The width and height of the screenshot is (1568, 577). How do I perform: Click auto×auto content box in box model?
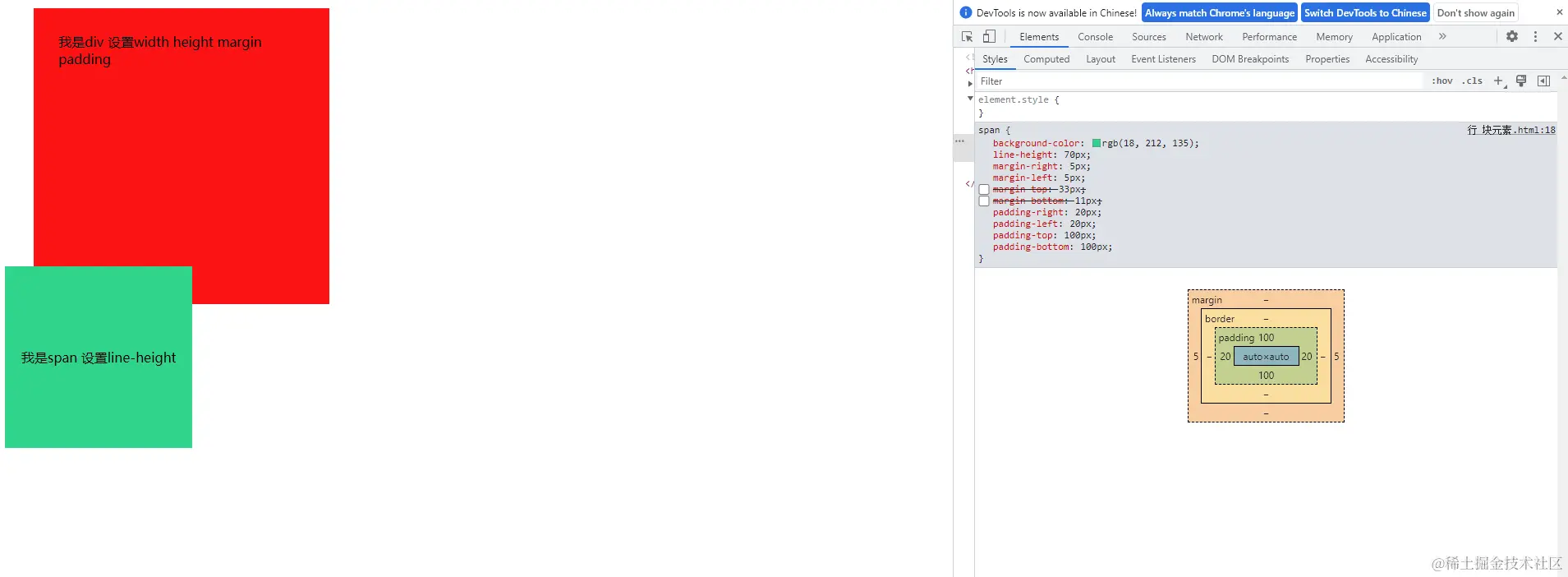1266,357
